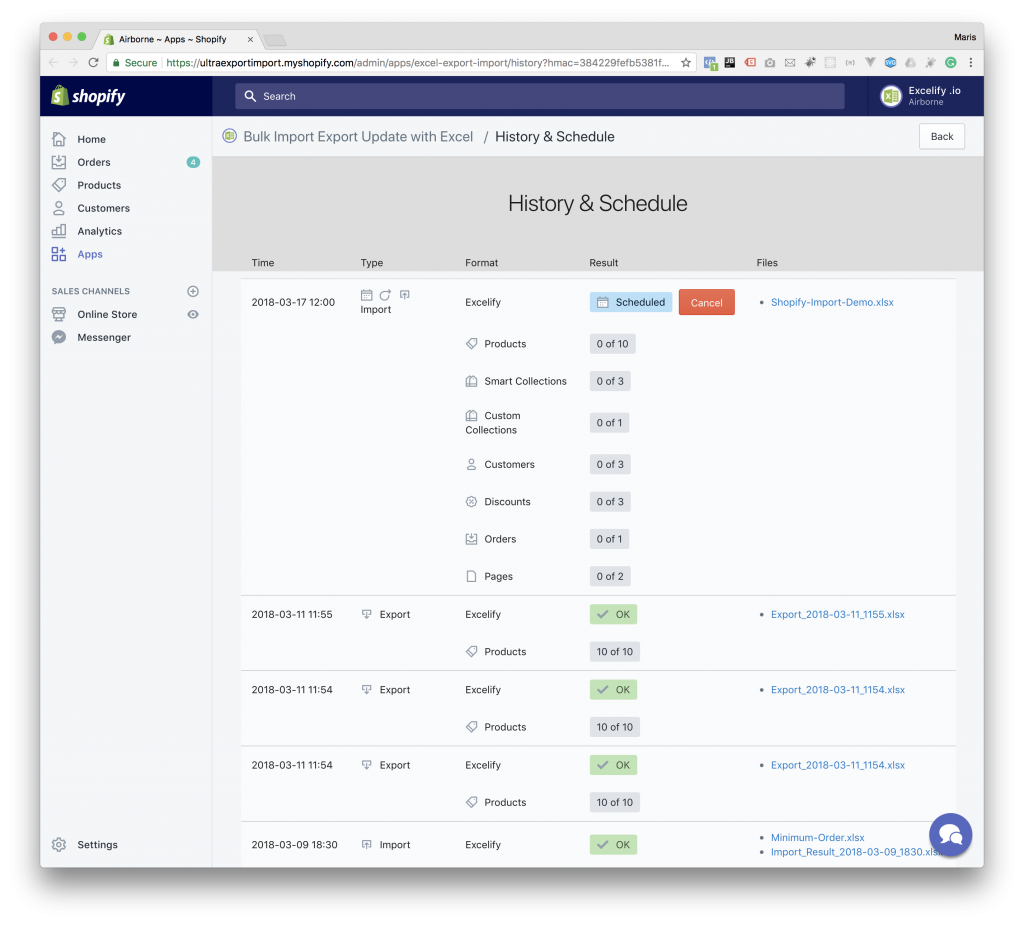Download Export_2018-03-11_1155.xlsx
The width and height of the screenshot is (1024, 925).
tap(839, 613)
